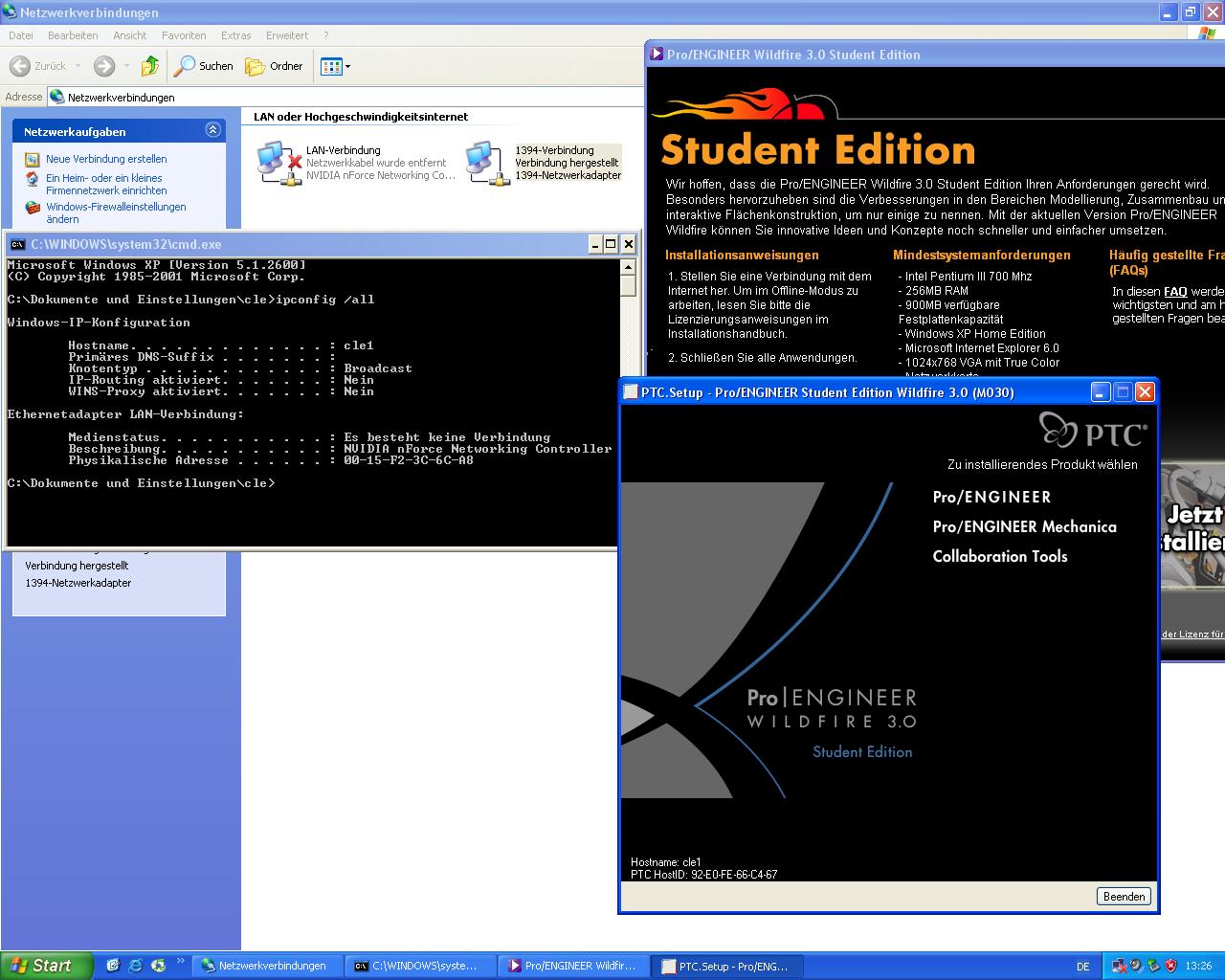This screenshot has height=980, width=1225.
Task: Select the LAN-Verbindung network icon
Action: point(279,163)
